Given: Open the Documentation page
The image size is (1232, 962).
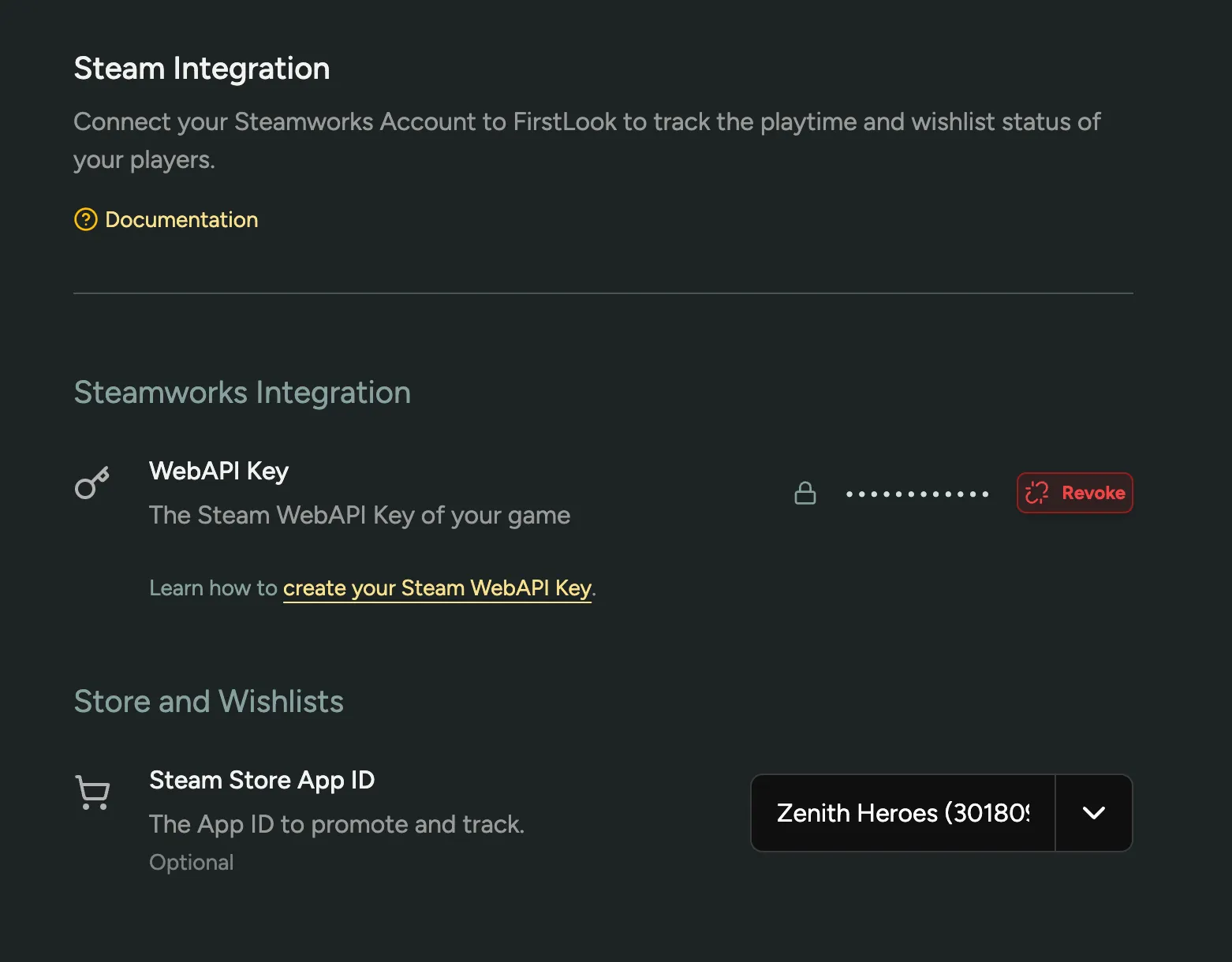Looking at the screenshot, I should point(181,219).
